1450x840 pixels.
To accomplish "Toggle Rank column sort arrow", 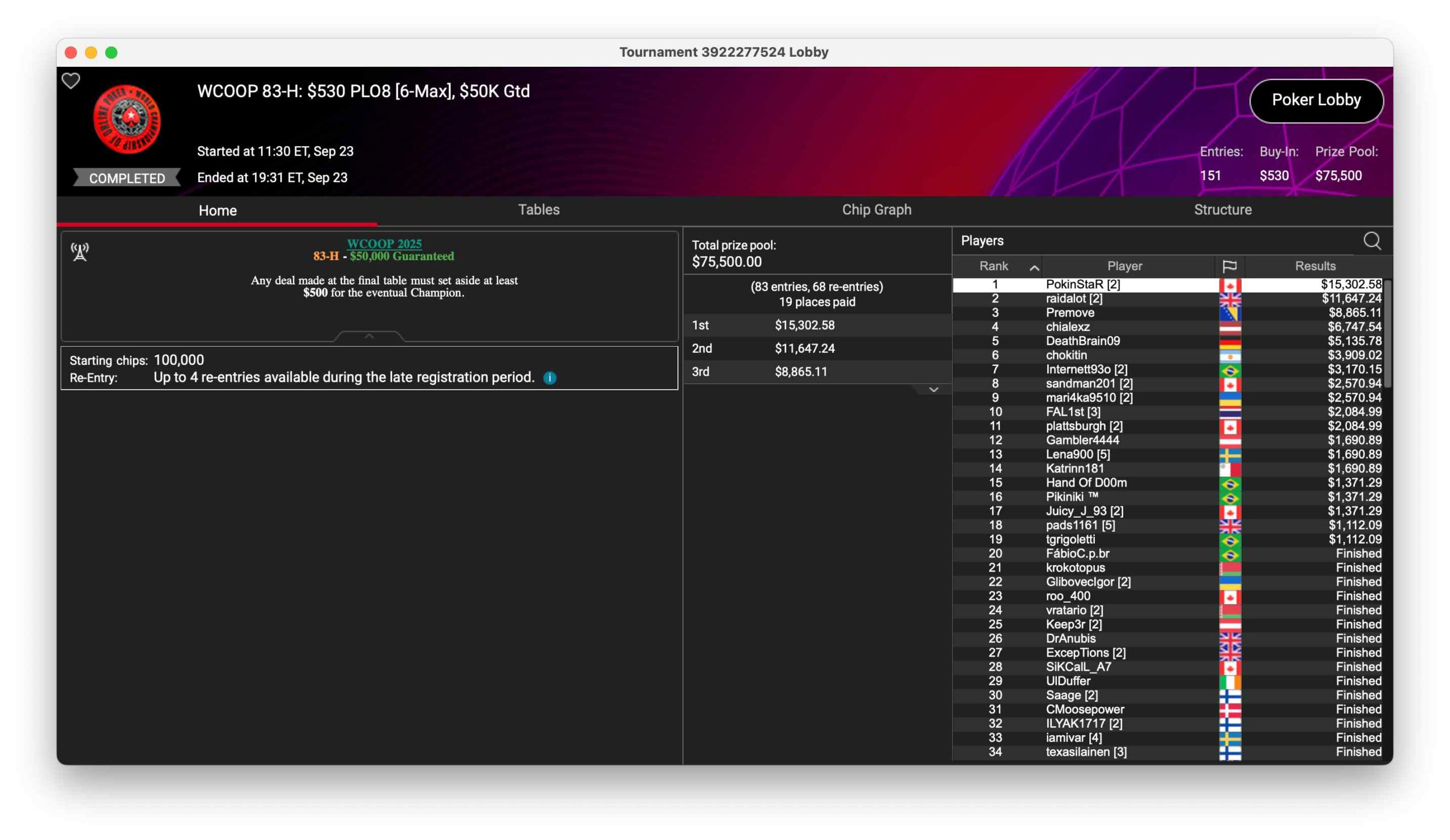I will point(1034,267).
